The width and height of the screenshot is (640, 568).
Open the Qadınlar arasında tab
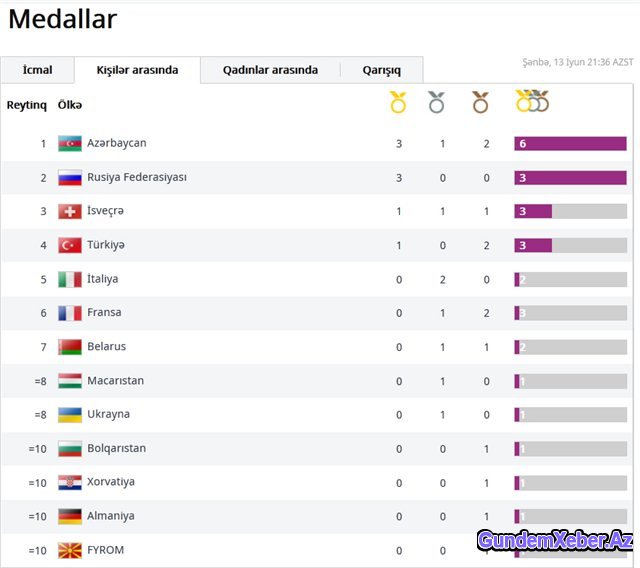coord(270,70)
